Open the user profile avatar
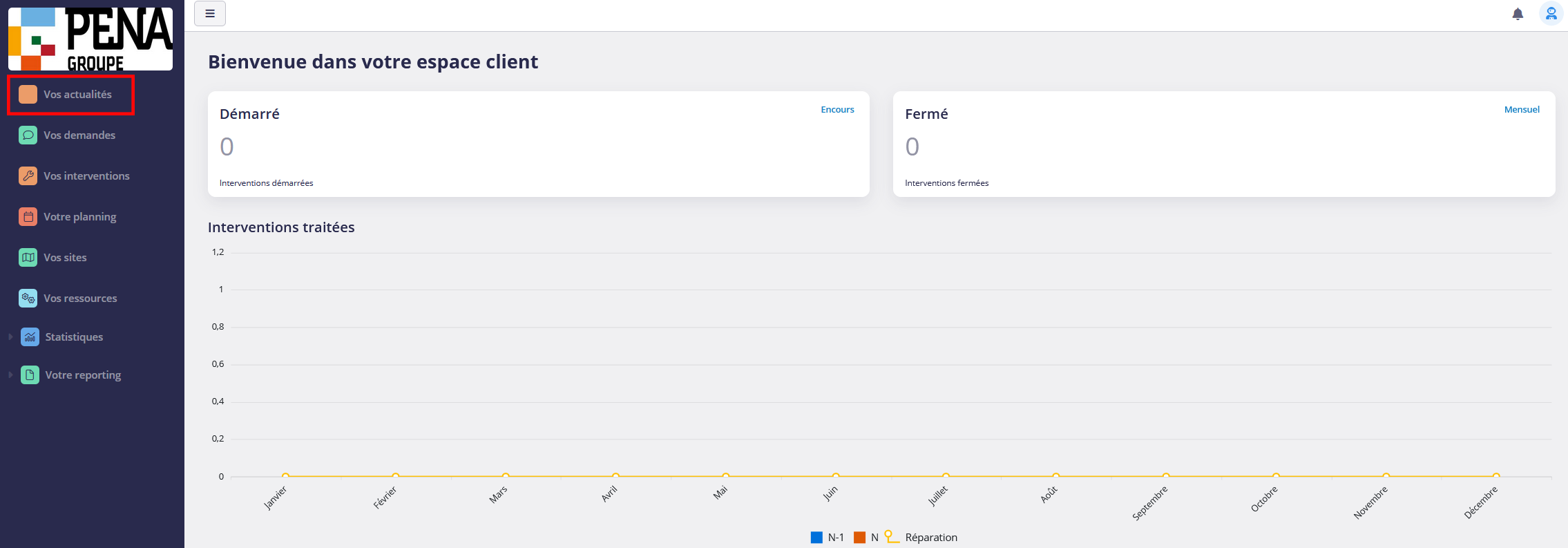 point(1551,13)
